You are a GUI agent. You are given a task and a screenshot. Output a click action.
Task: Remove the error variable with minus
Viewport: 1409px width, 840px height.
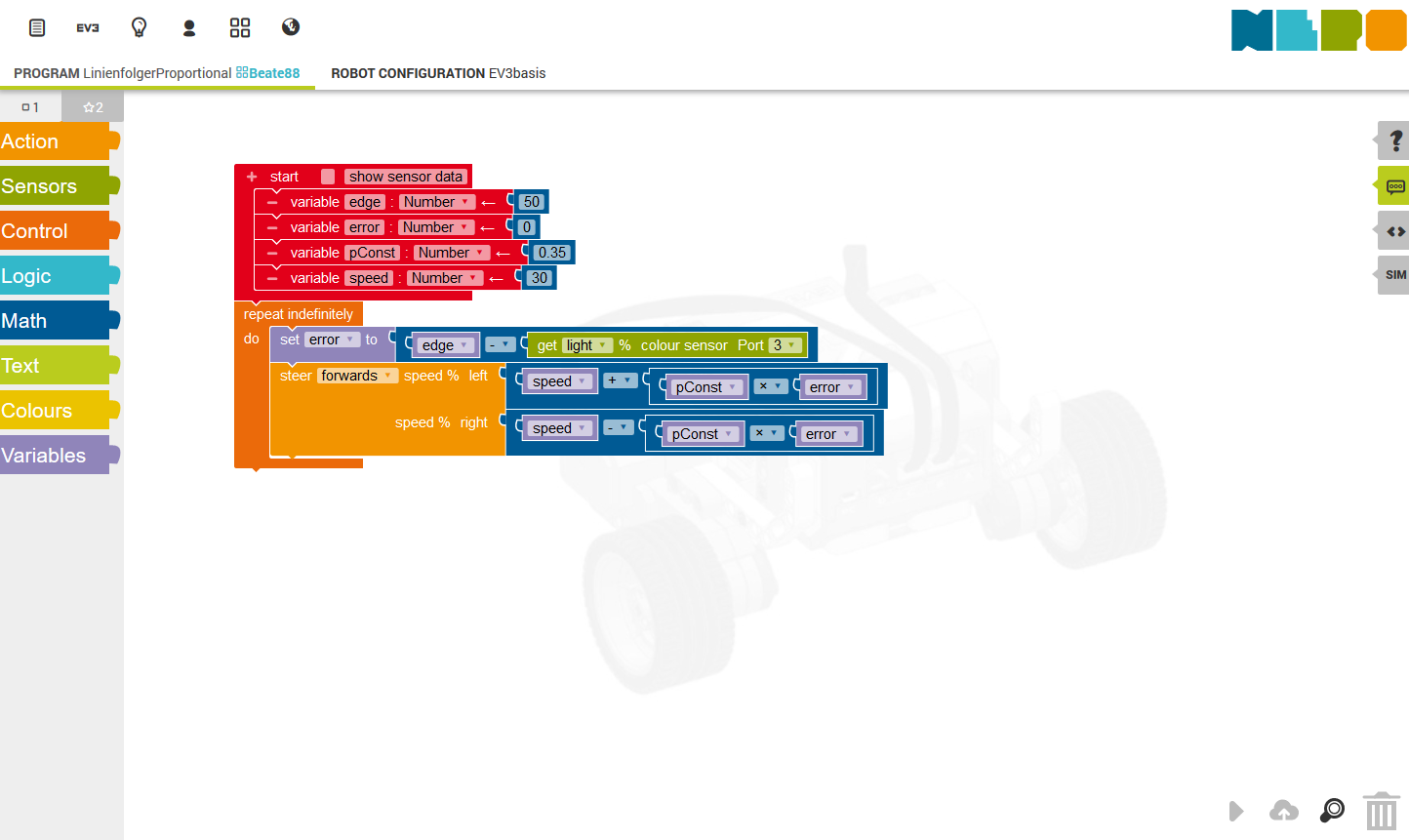tap(272, 227)
